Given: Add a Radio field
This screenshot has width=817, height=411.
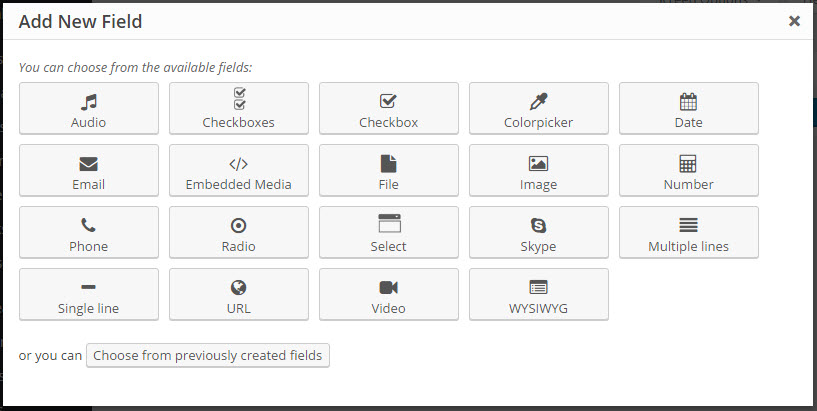Looking at the screenshot, I should pos(238,233).
